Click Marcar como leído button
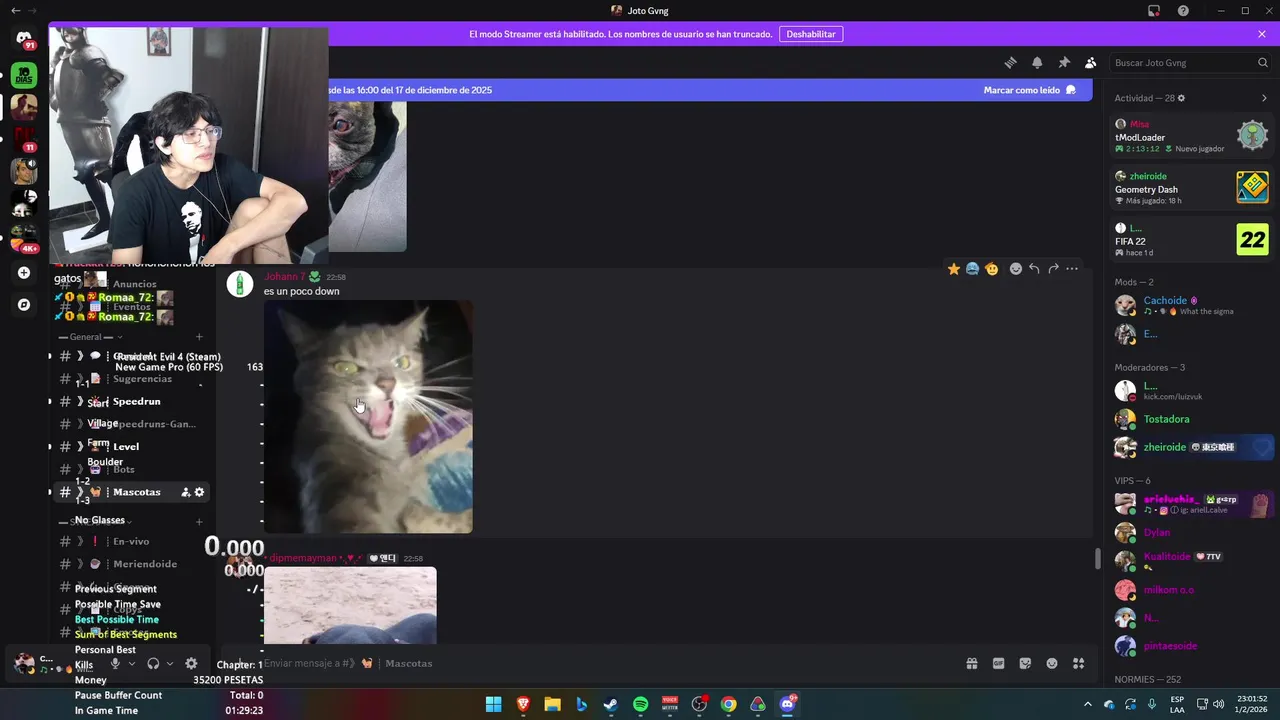This screenshot has width=1280, height=720. pos(1029,90)
